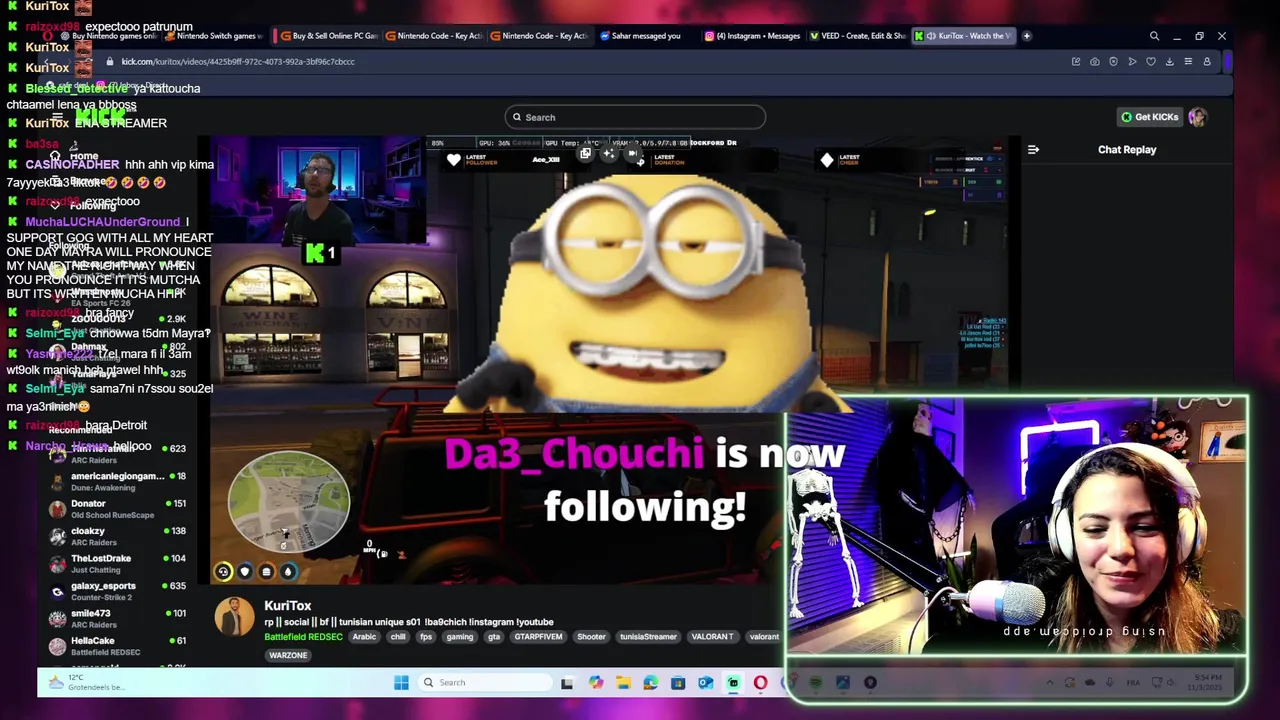The width and height of the screenshot is (1280, 720).
Task: Select the WARZONE tag
Action: point(288,655)
